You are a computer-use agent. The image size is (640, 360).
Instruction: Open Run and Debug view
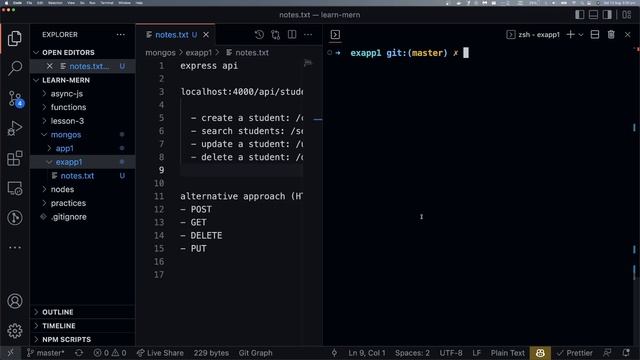(x=15, y=128)
